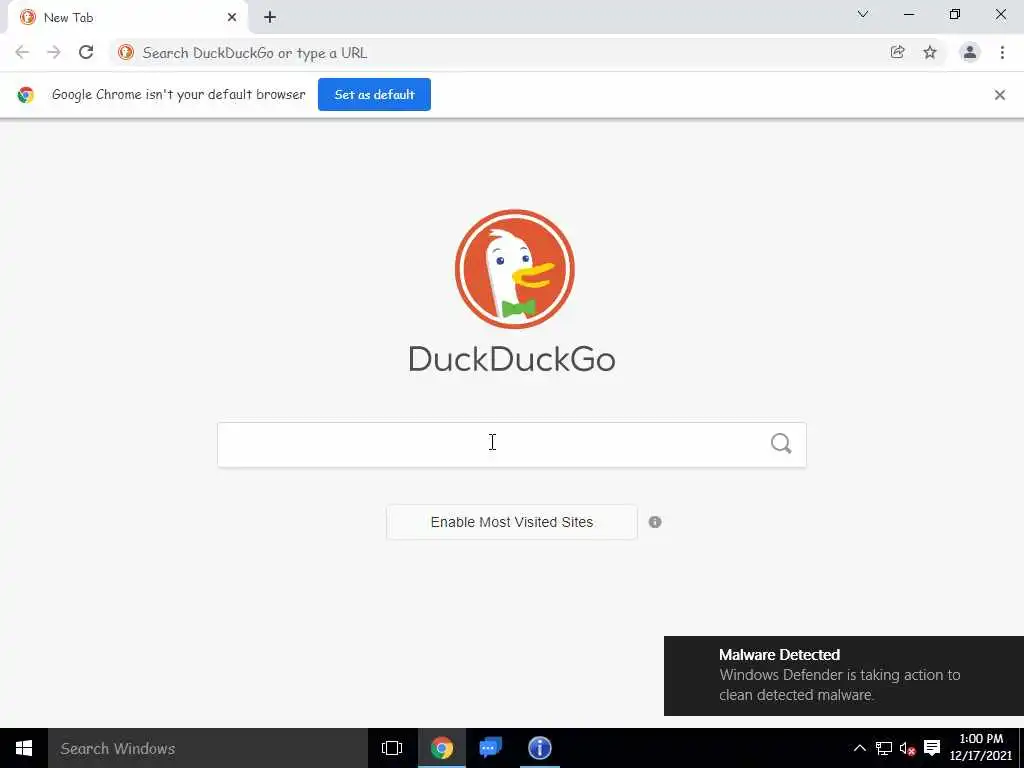The width and height of the screenshot is (1024, 768).
Task: Click the network tray icon
Action: coord(884,748)
